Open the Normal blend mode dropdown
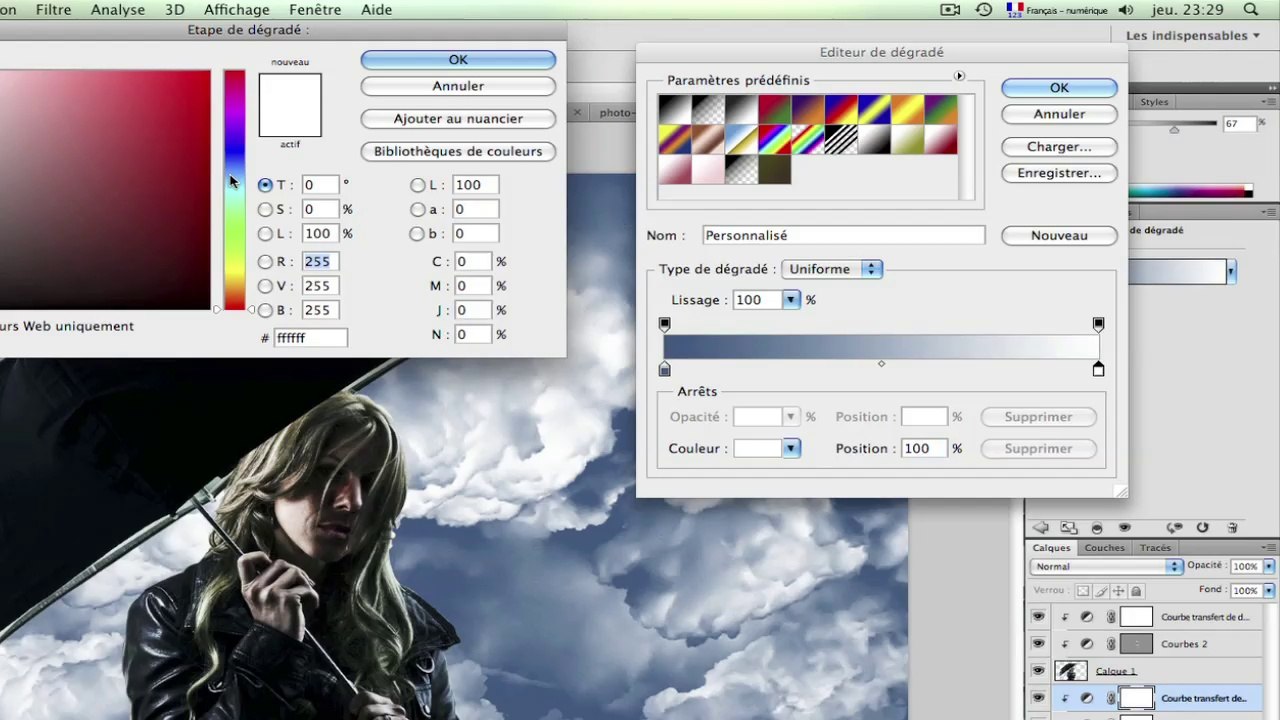Screen dimensions: 1280x720 click(1106, 566)
